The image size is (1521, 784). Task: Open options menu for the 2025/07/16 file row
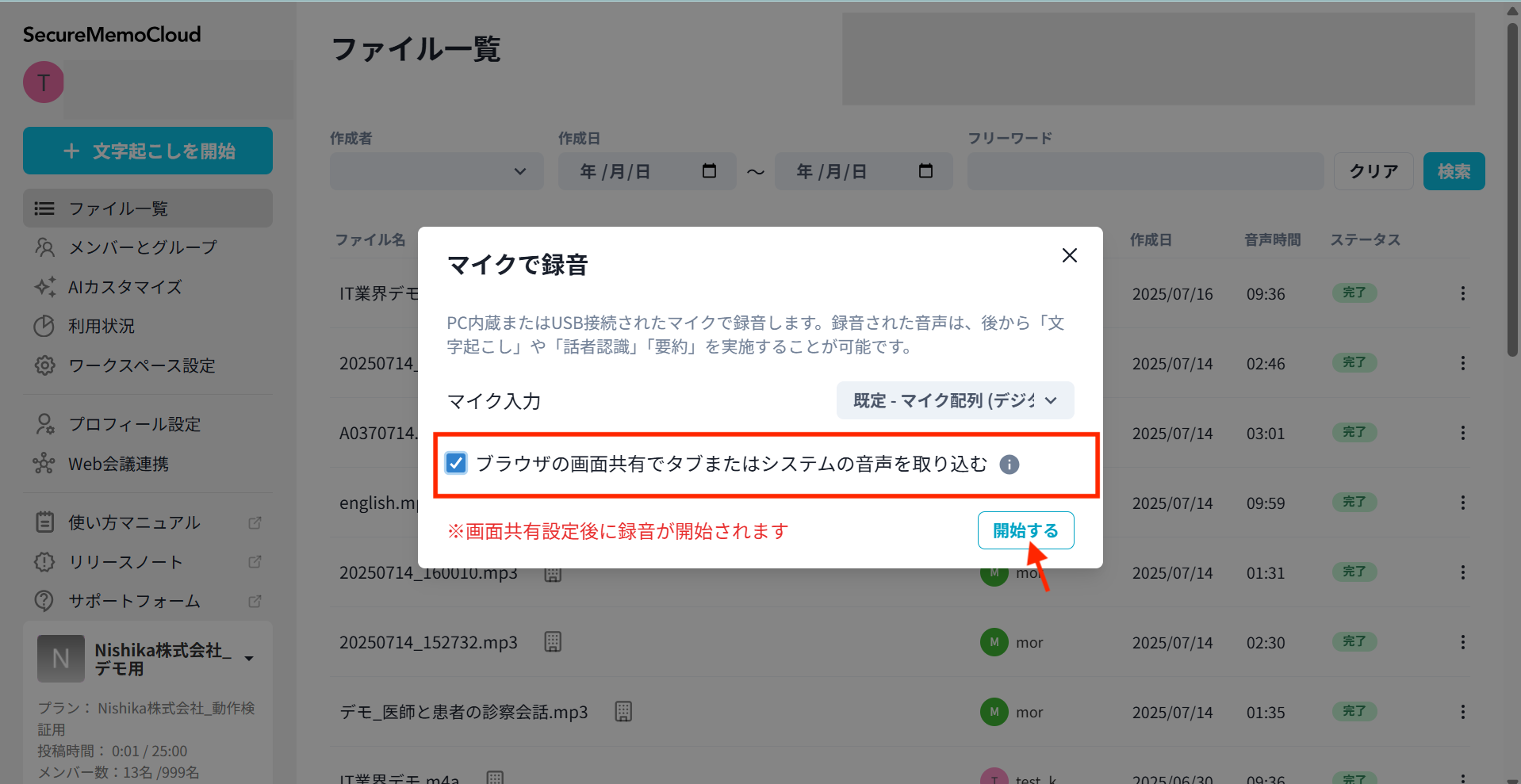(1462, 293)
